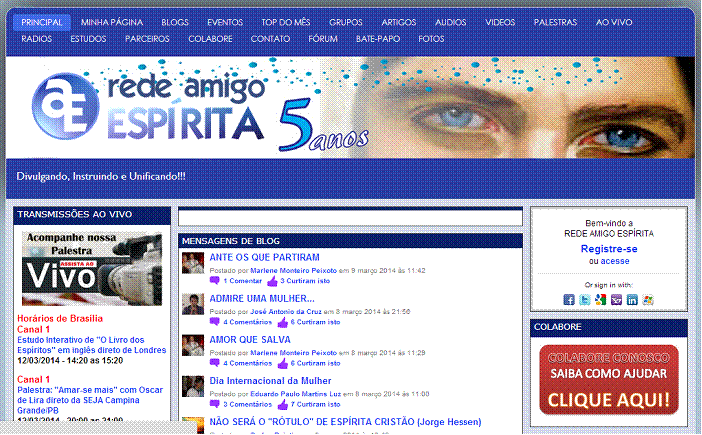Open the FOTOS menu item
Screen dimensions: 702x435
tap(431, 39)
